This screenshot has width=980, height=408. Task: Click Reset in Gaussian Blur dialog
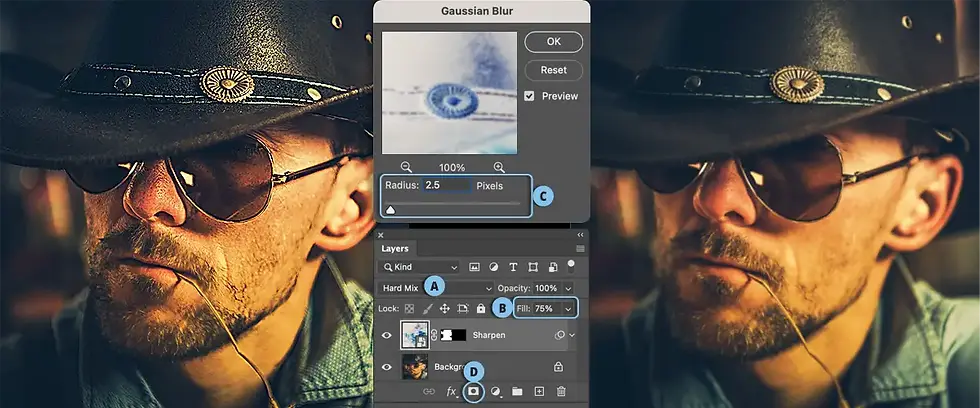pyautogui.click(x=554, y=70)
